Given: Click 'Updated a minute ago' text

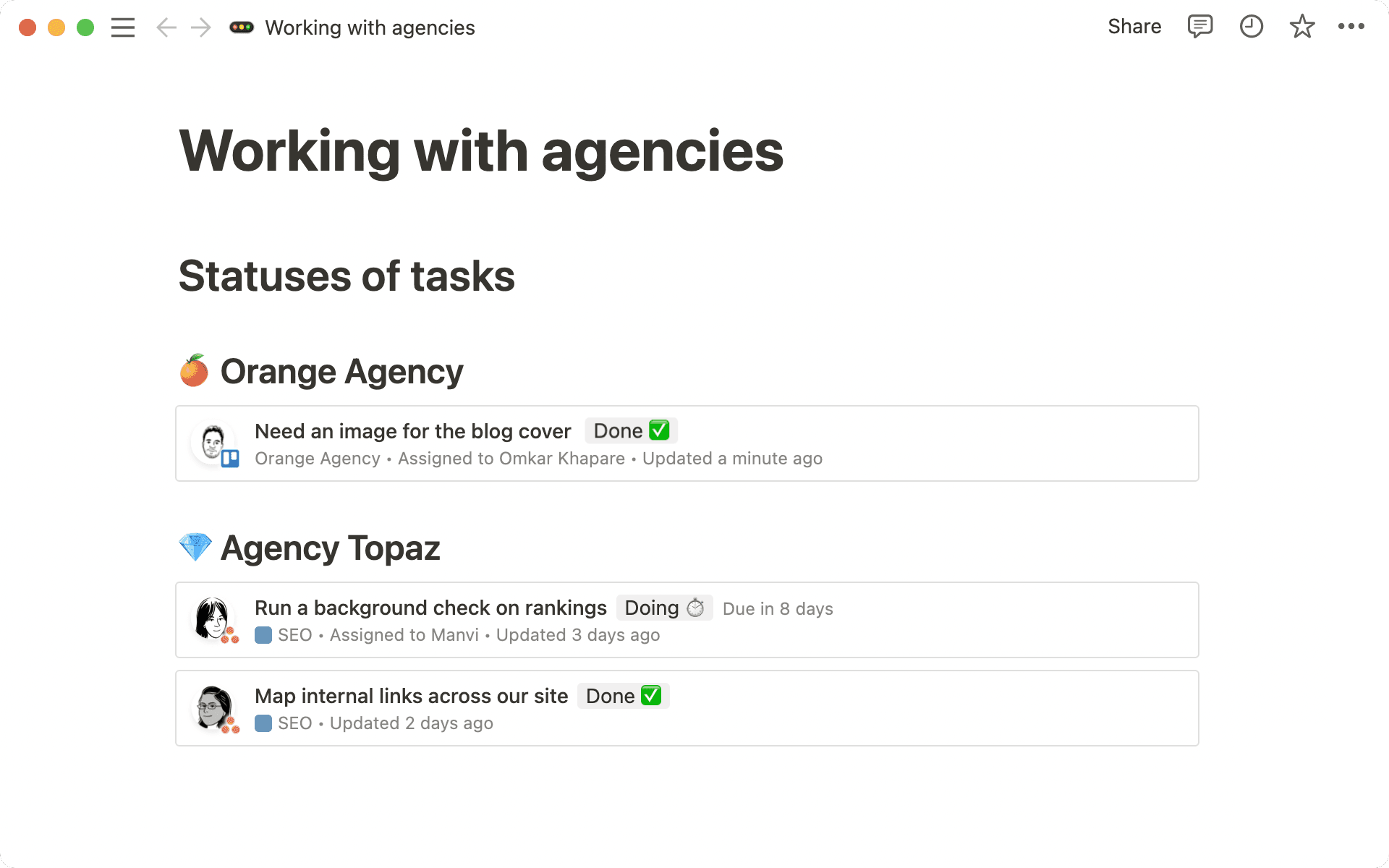Looking at the screenshot, I should click(732, 459).
